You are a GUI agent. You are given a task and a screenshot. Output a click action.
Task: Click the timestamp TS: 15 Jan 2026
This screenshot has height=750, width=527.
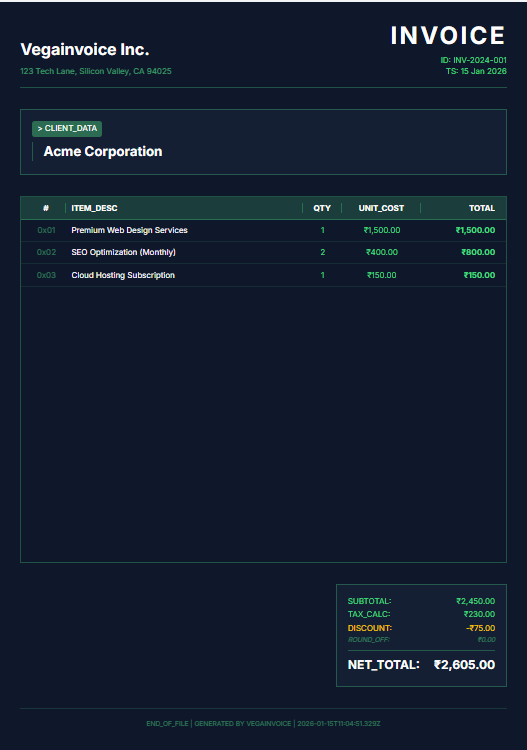coord(476,71)
